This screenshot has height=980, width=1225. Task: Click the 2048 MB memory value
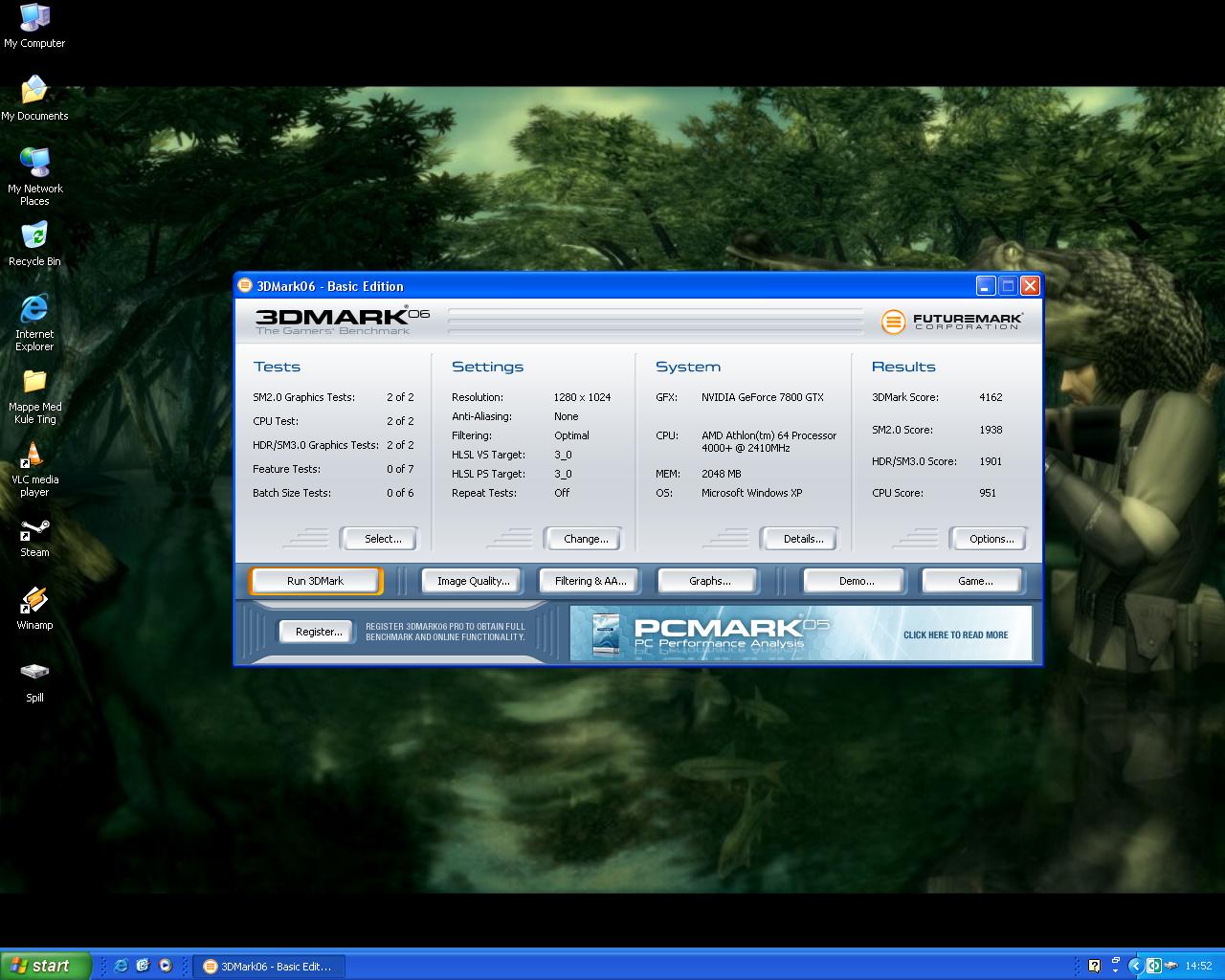(721, 474)
